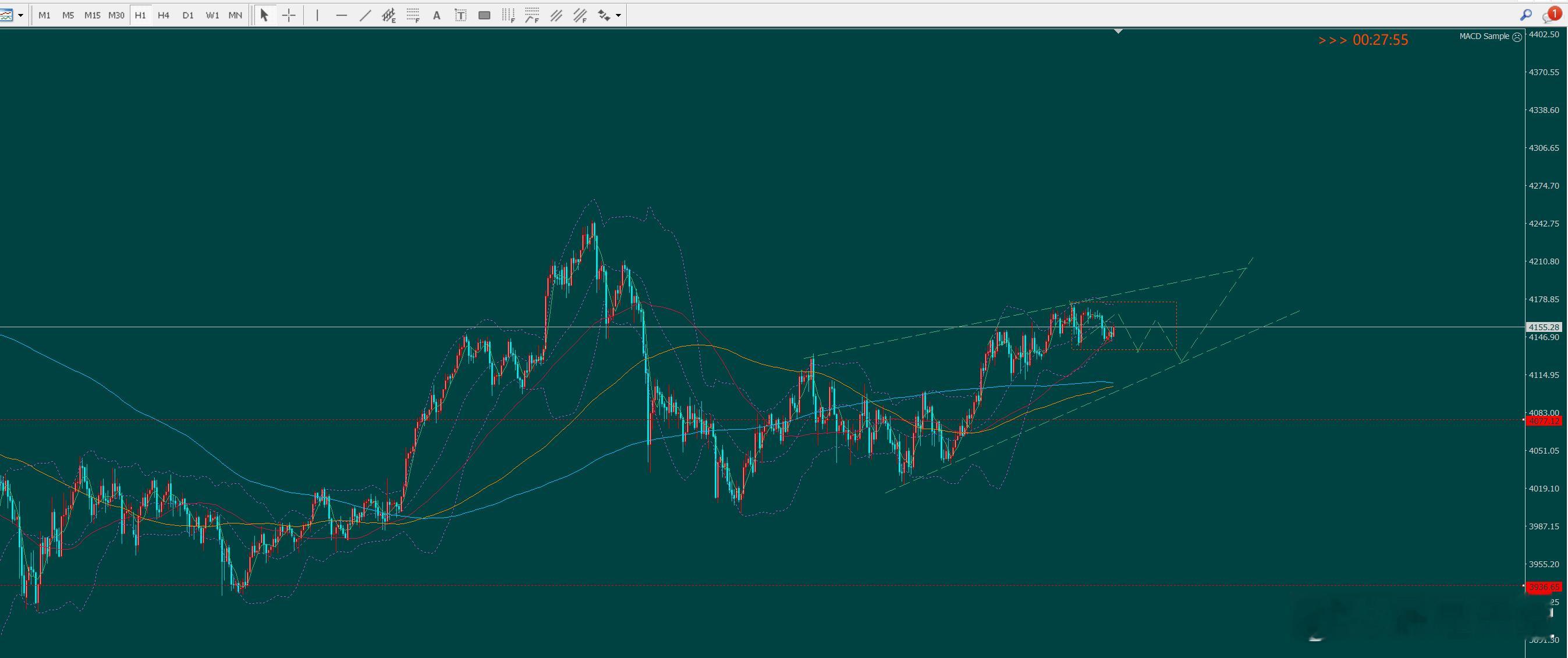The width and height of the screenshot is (1568, 658).
Task: Select the text 'A' tool
Action: point(437,15)
